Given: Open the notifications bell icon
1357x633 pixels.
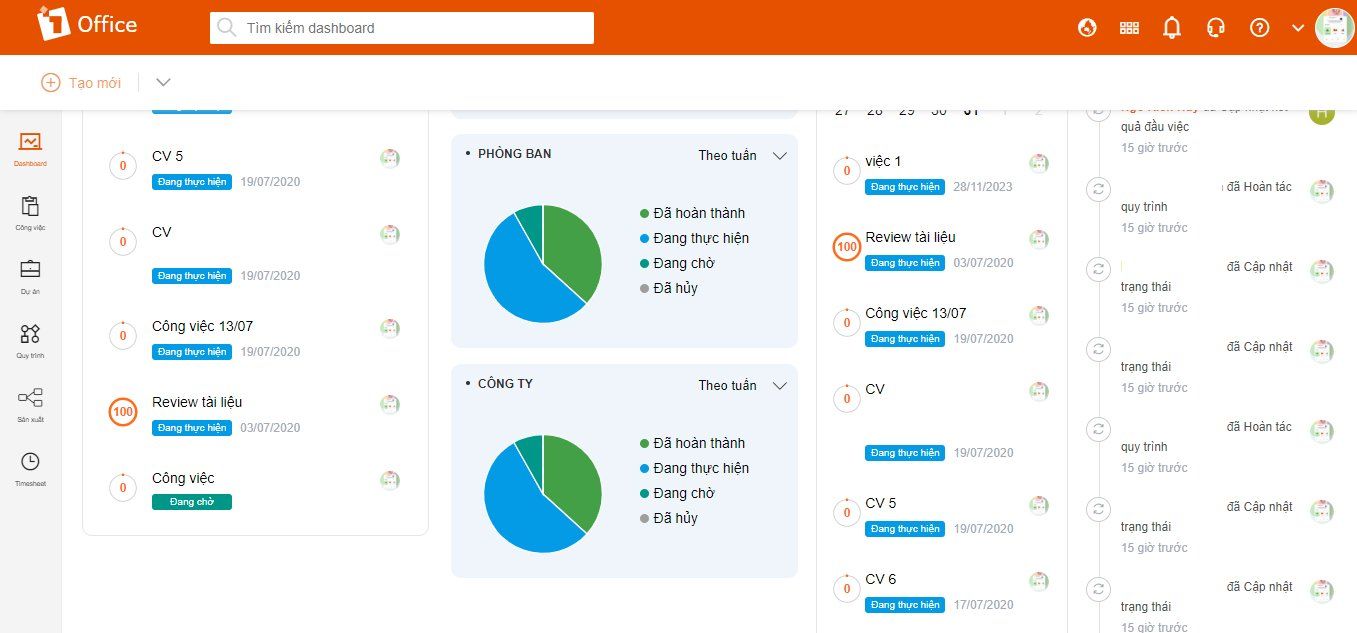Looking at the screenshot, I should [1172, 28].
